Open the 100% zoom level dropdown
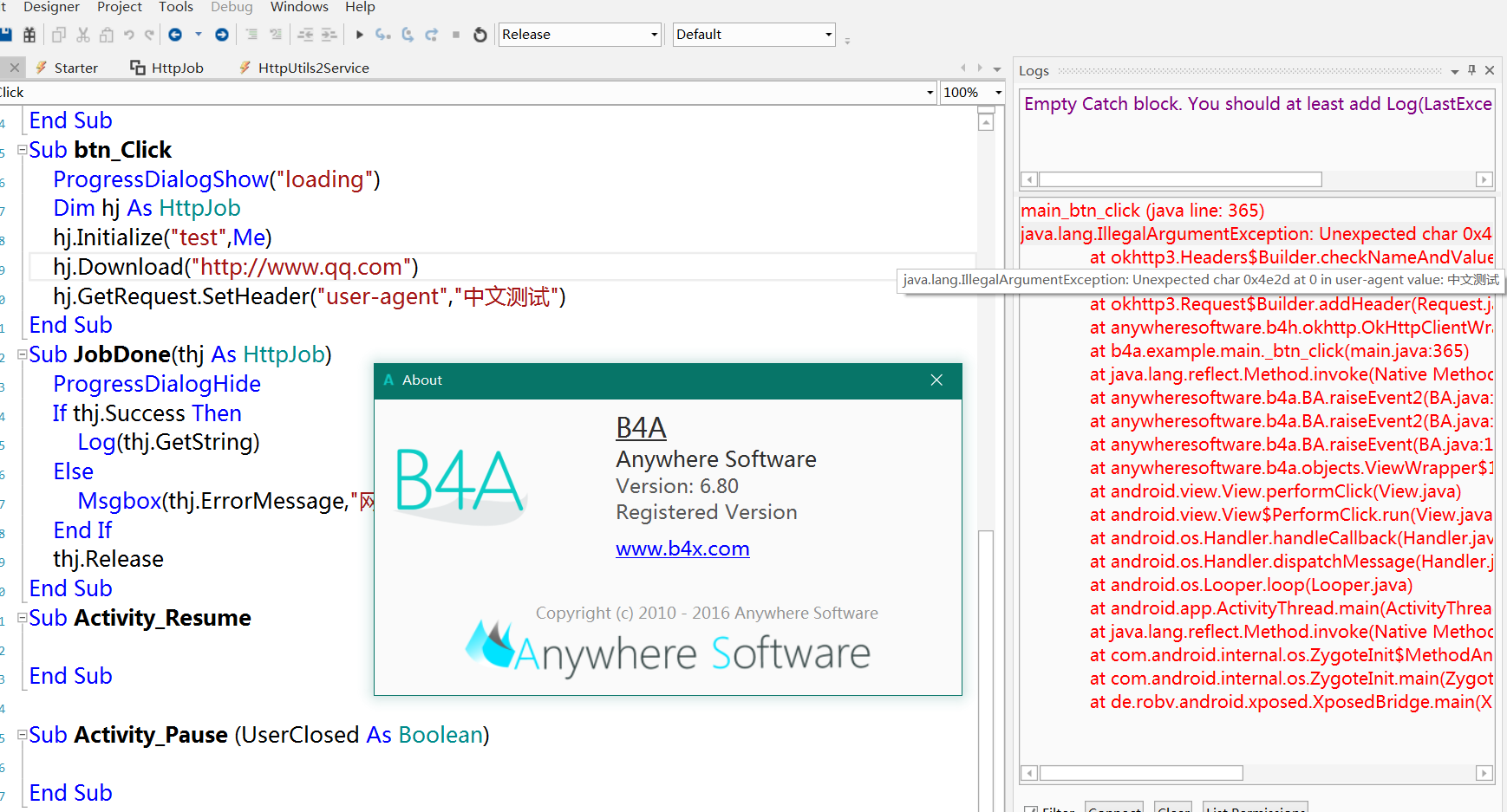The width and height of the screenshot is (1507, 812). point(998,92)
